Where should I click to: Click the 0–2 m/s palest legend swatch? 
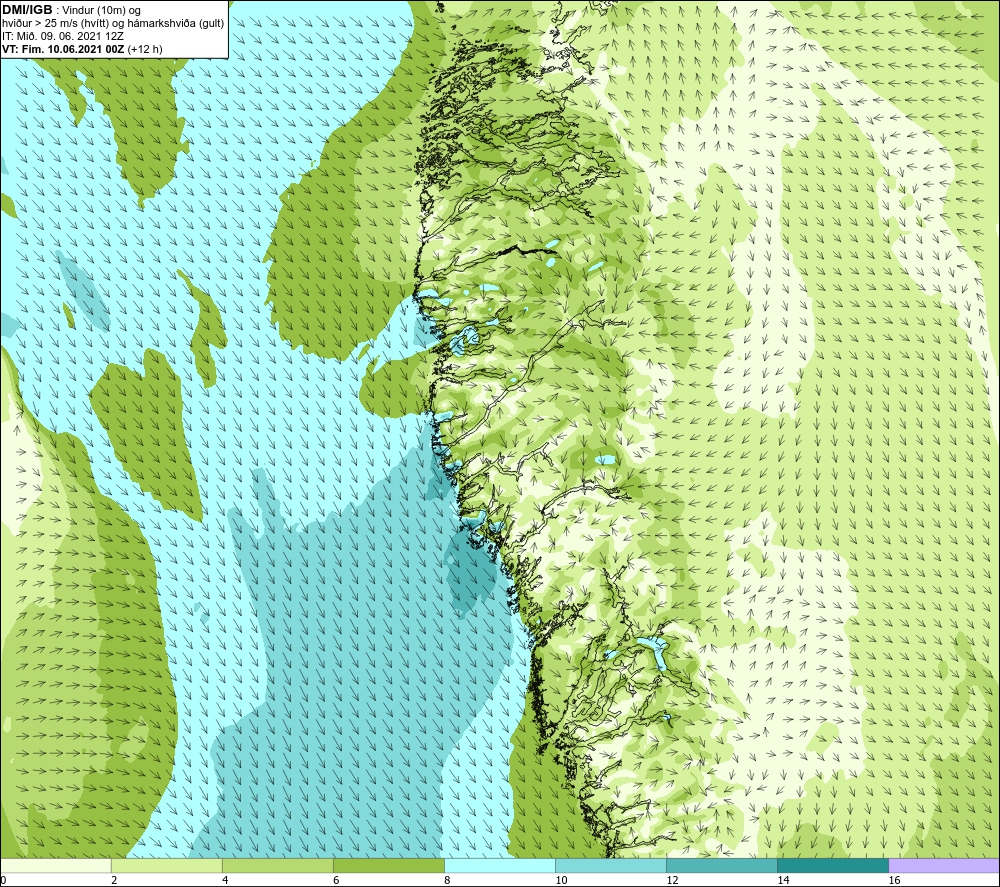[x=55, y=865]
